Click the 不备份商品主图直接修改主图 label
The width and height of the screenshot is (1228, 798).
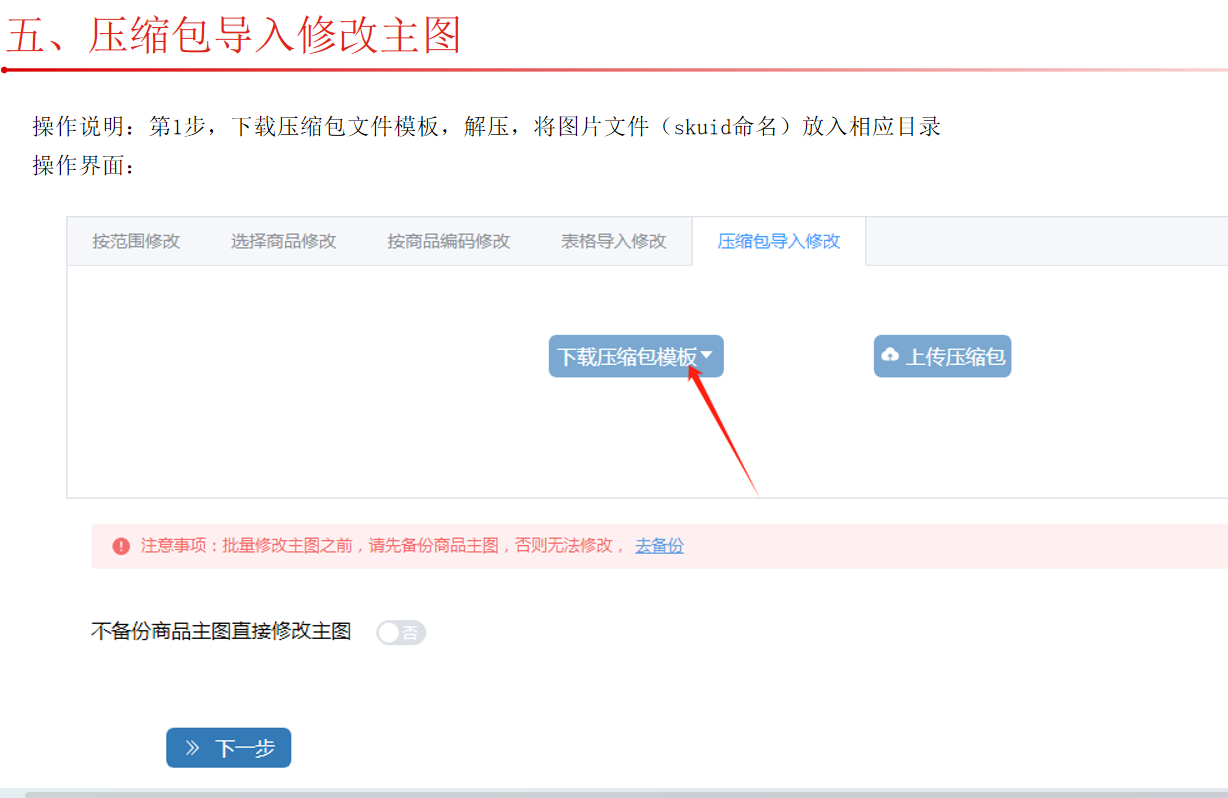(221, 631)
